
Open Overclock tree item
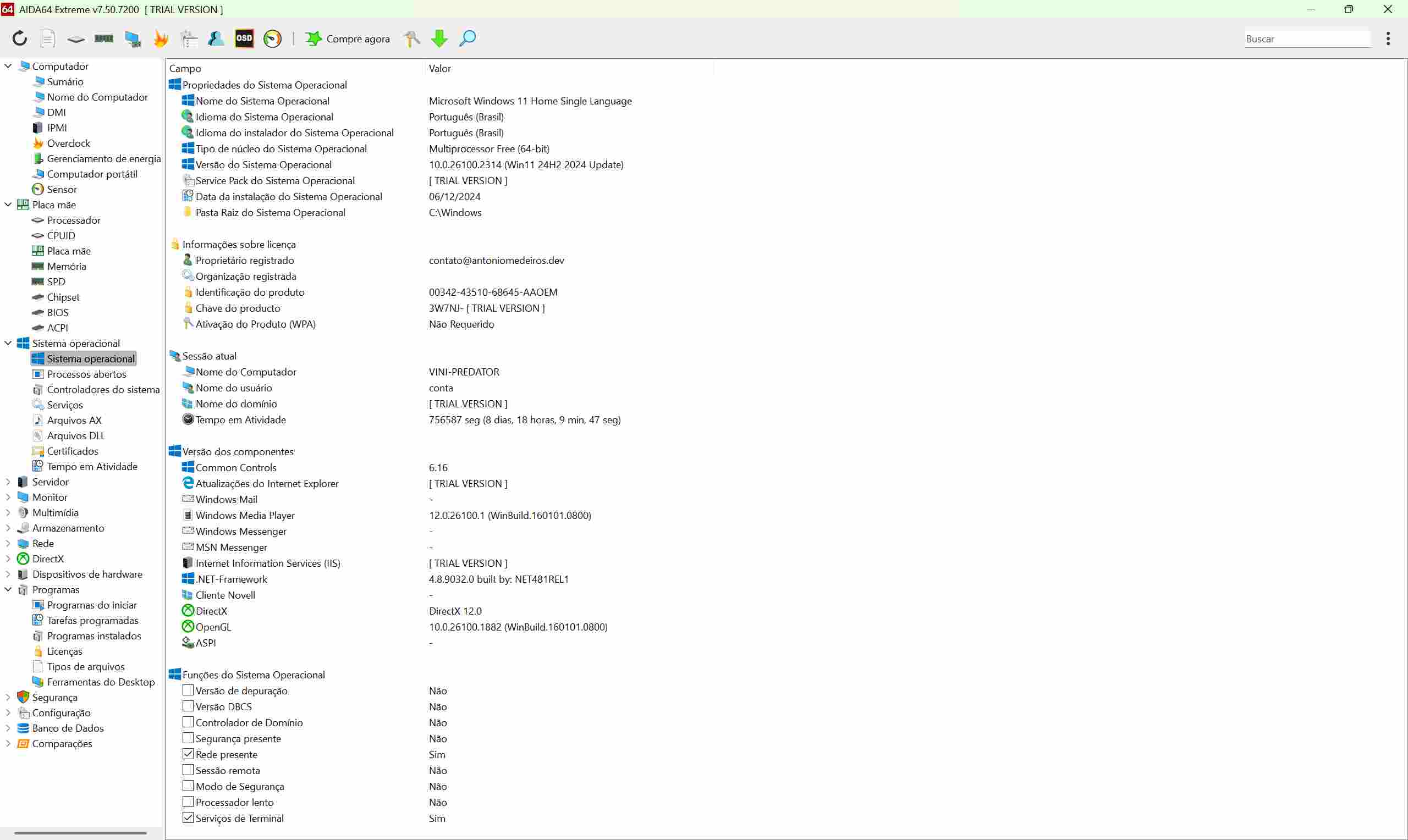(x=68, y=143)
